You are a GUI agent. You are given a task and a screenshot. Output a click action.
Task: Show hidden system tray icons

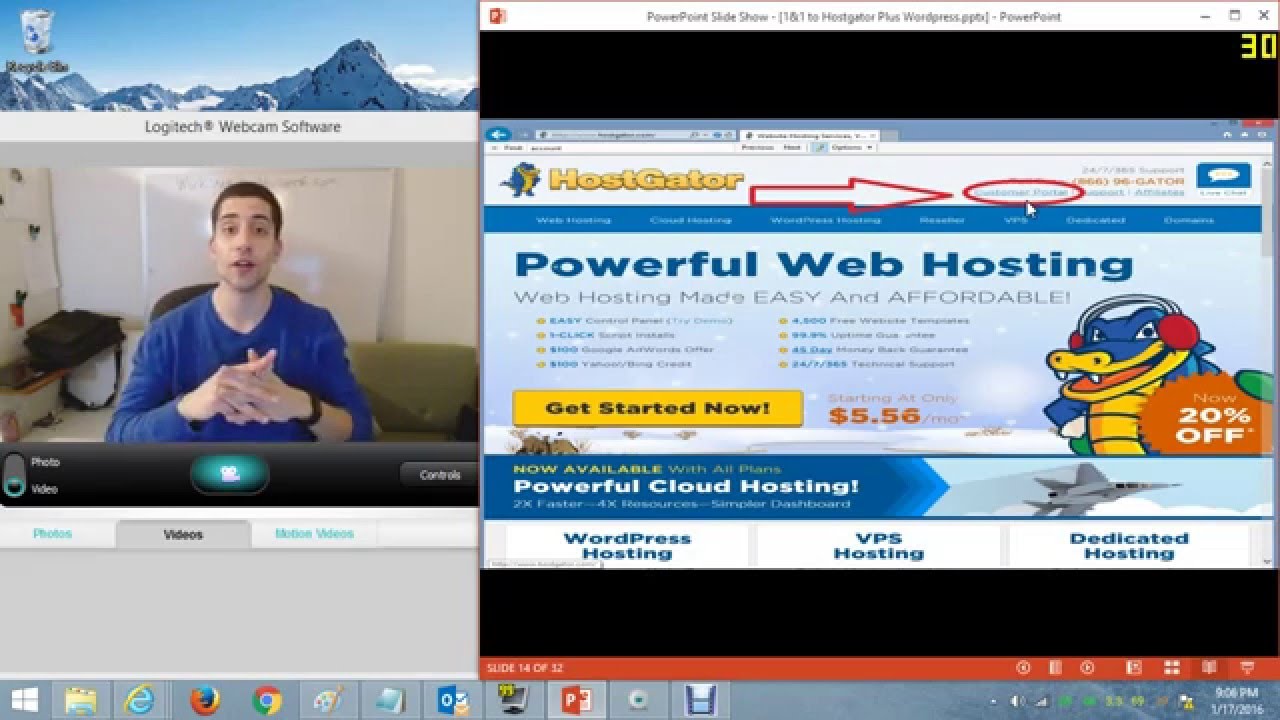(992, 700)
